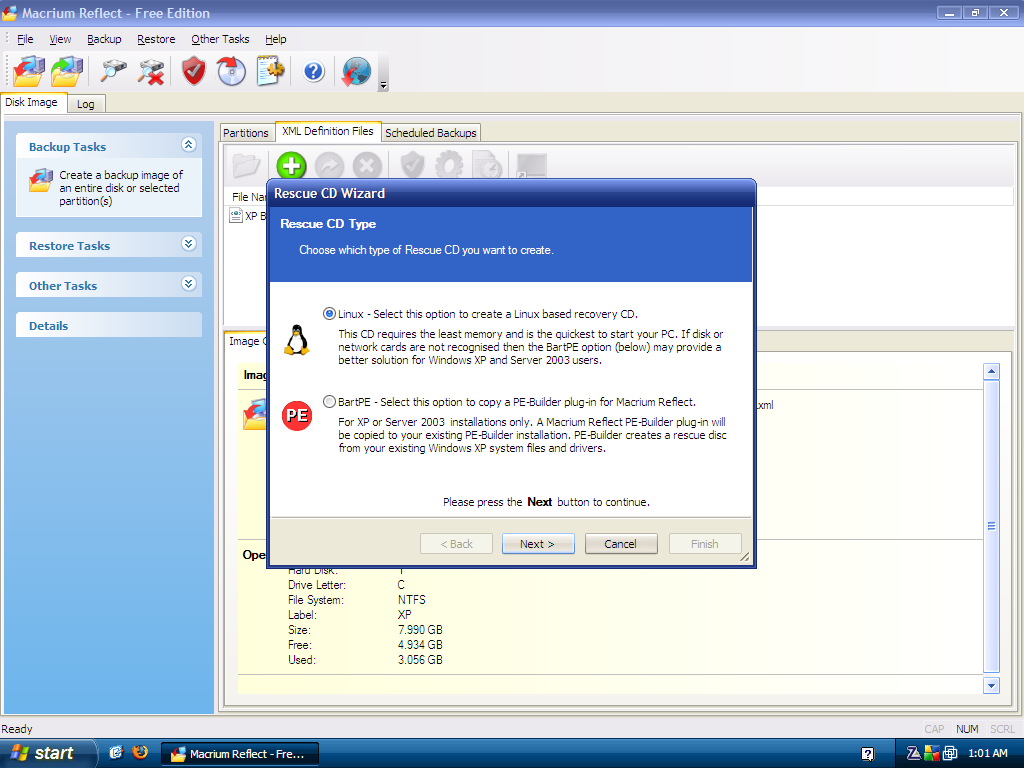The height and width of the screenshot is (768, 1024).
Task: Click the yellow help question taskbar icon
Action: [x=867, y=754]
